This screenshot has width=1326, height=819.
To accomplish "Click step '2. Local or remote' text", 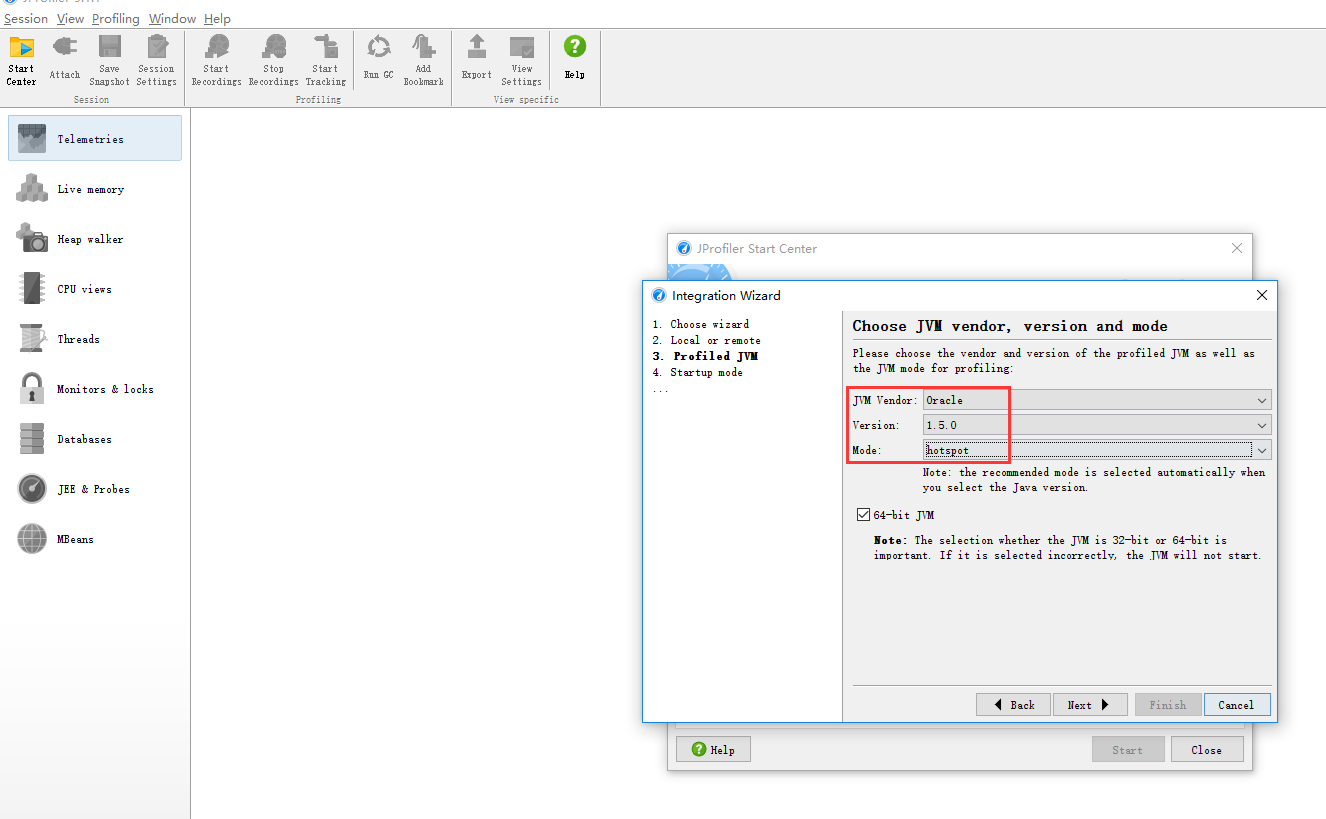I will pyautogui.click(x=707, y=340).
